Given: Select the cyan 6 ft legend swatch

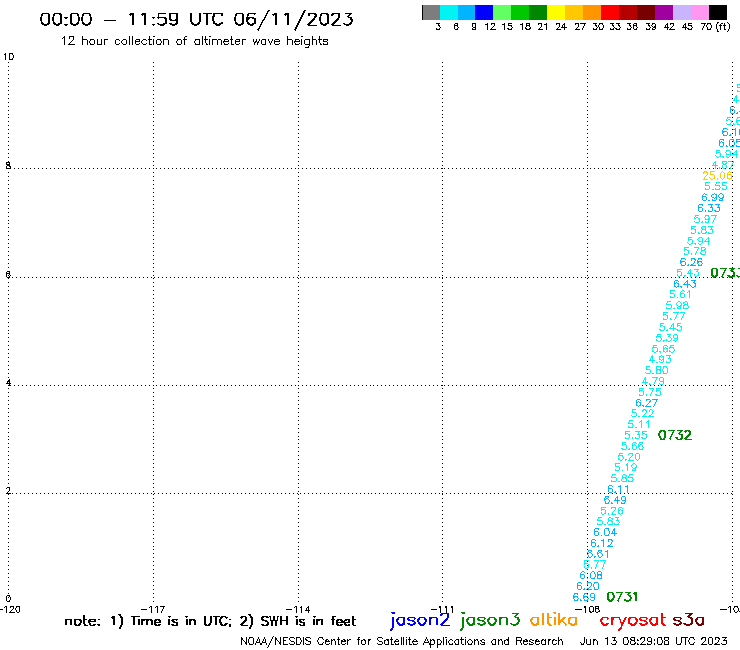Looking at the screenshot, I should pyautogui.click(x=449, y=12).
